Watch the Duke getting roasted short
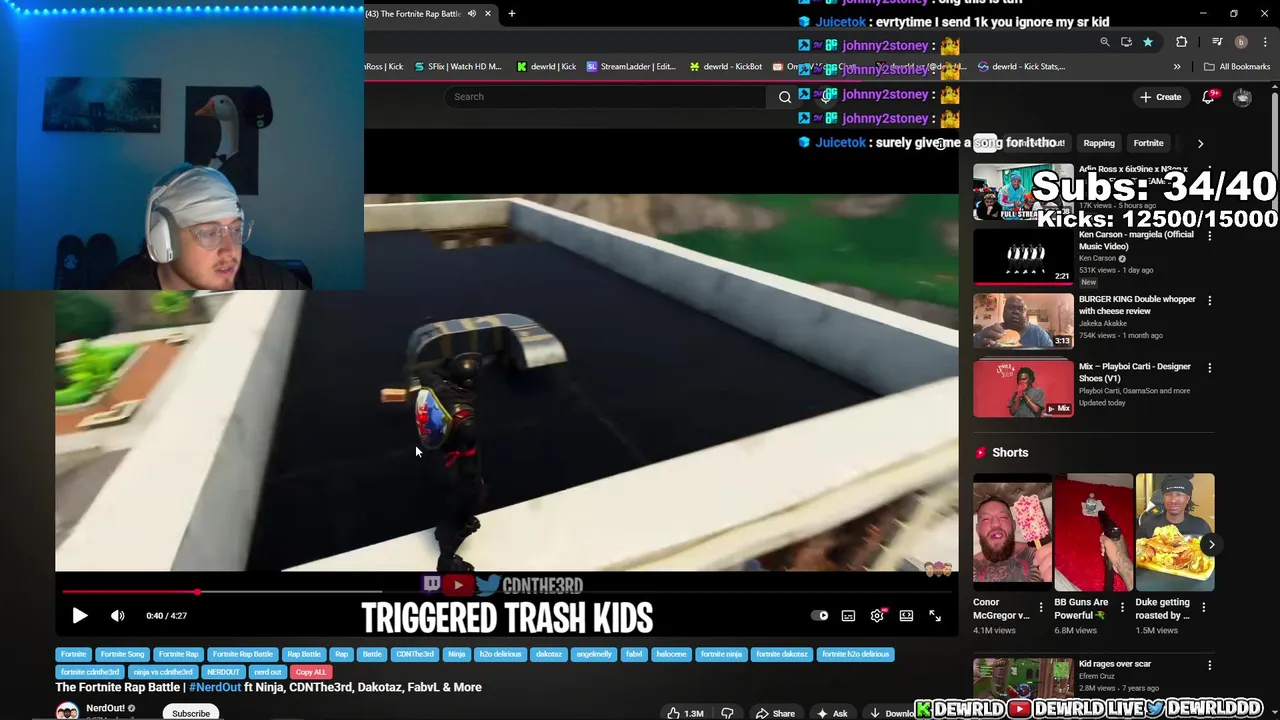The height and width of the screenshot is (720, 1280). click(1175, 532)
